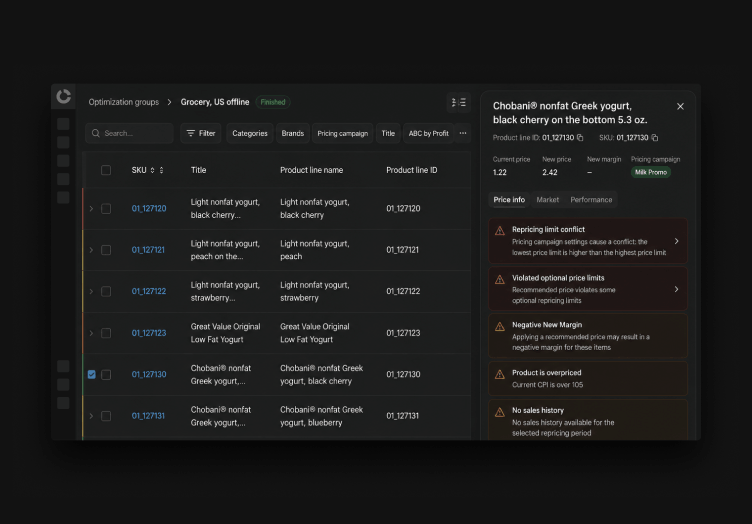Click 'Great Value Original Low Fat Yogurt' product line name
The image size is (752, 524).
pos(315,333)
